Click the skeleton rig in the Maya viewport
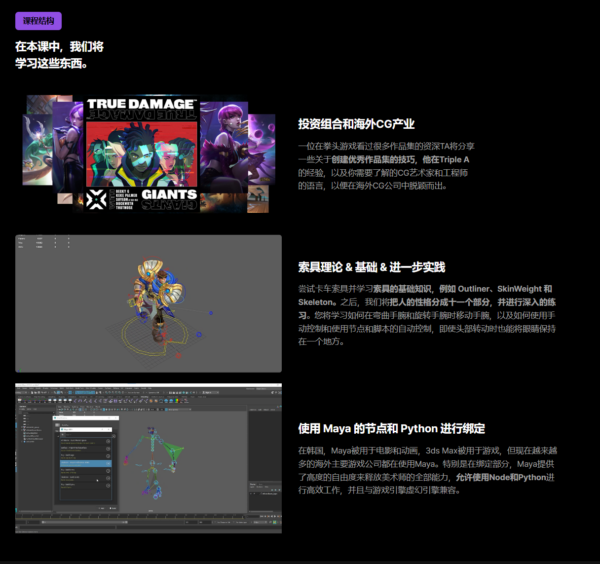The width and height of the screenshot is (600, 564). tap(155, 463)
